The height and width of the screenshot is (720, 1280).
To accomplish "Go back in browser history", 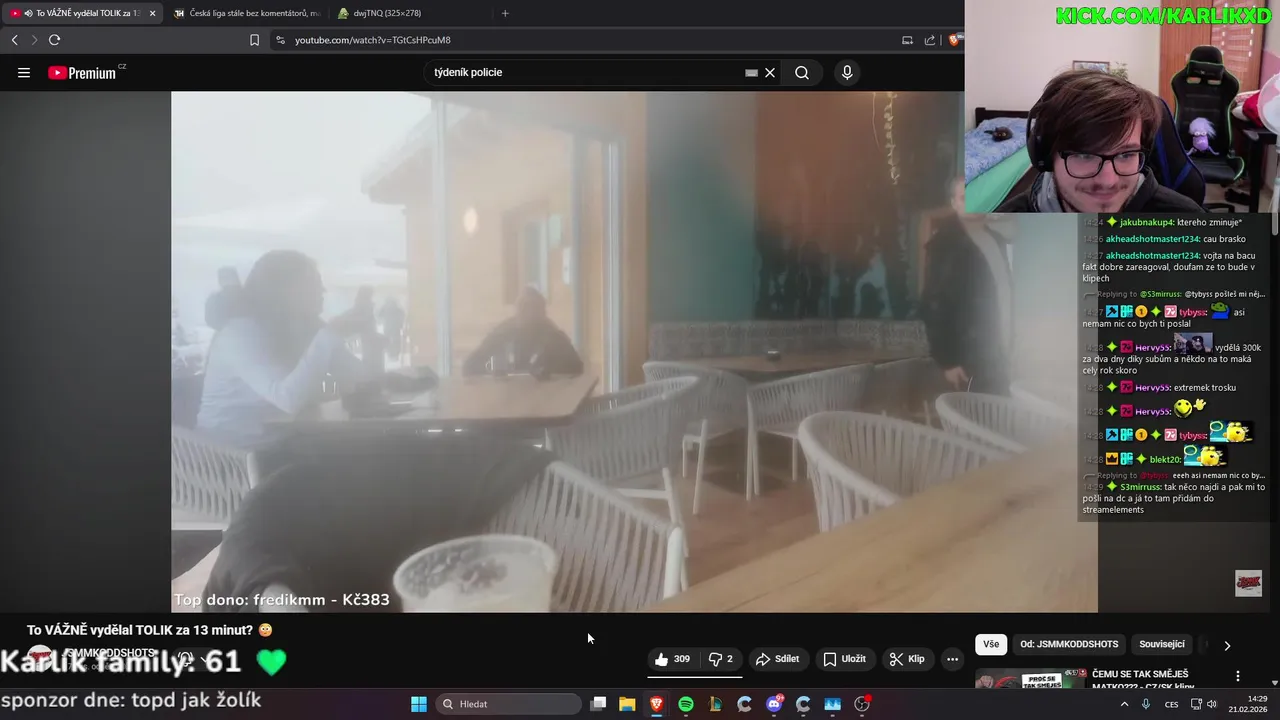I will point(14,40).
